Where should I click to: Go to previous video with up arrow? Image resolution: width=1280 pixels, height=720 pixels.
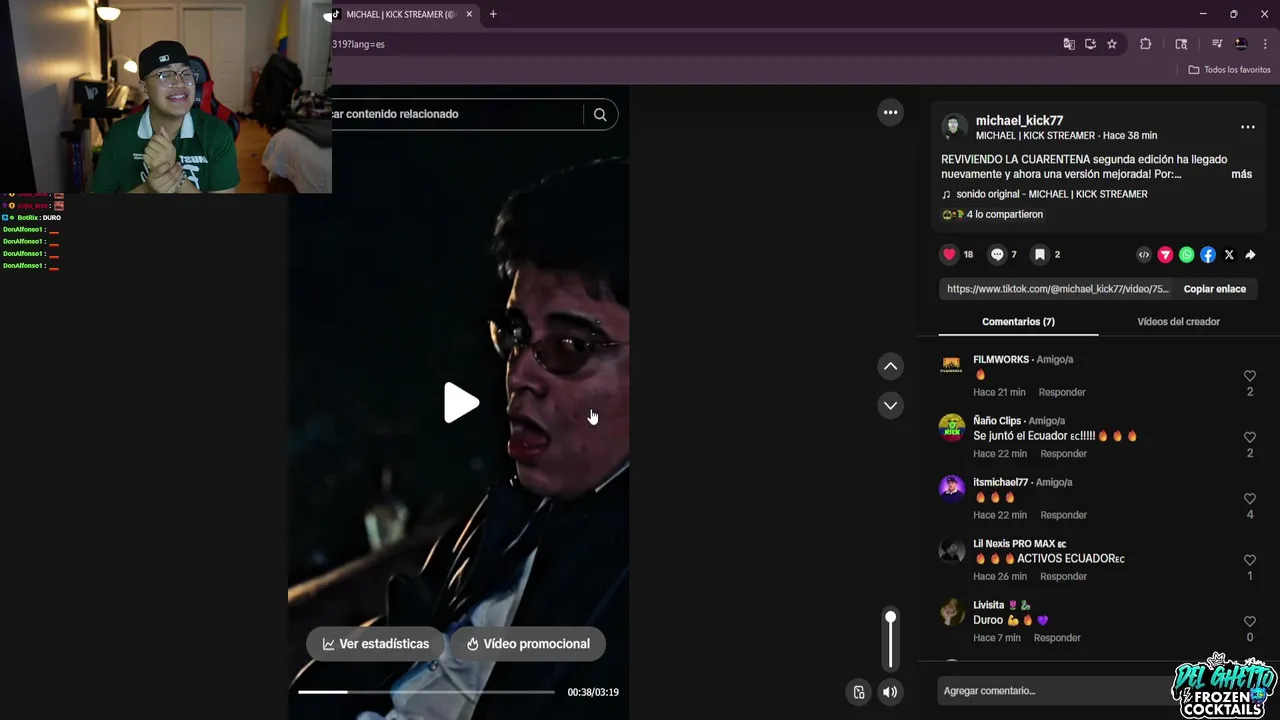pyautogui.click(x=890, y=367)
